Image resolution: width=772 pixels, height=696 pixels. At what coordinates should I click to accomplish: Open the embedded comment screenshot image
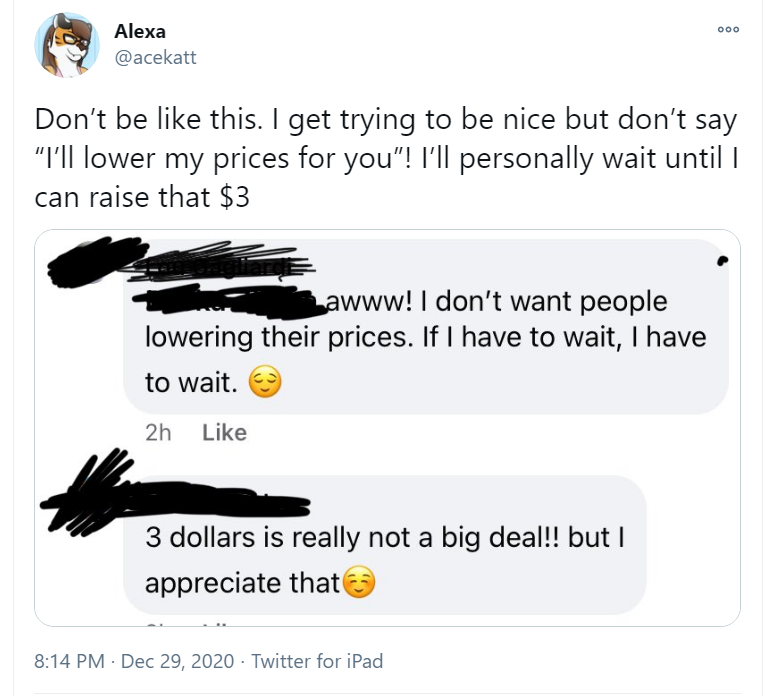[387, 428]
